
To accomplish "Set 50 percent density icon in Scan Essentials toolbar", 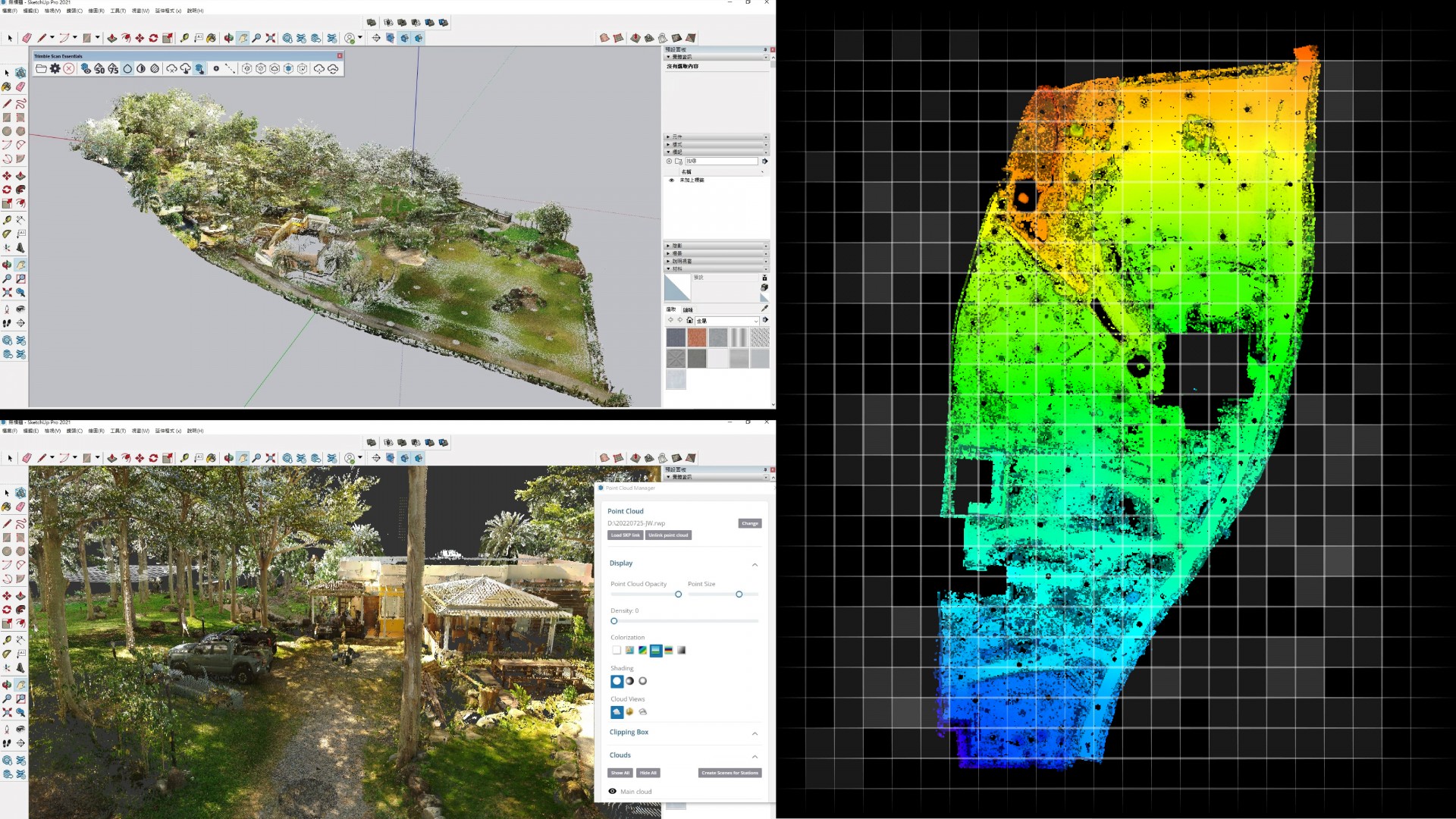I will click(x=99, y=69).
